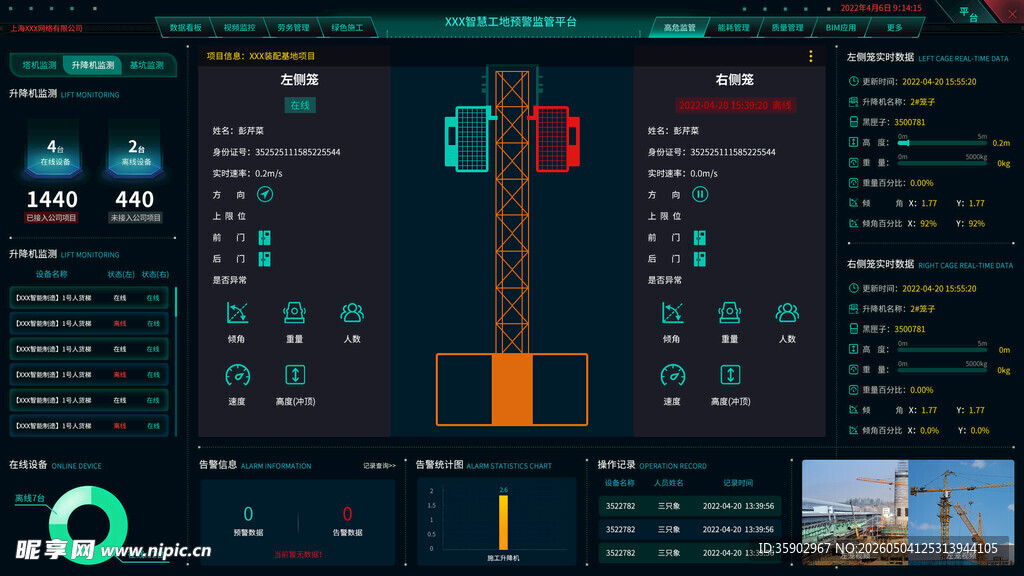Click left cage 后门 door icon

[x=264, y=259]
